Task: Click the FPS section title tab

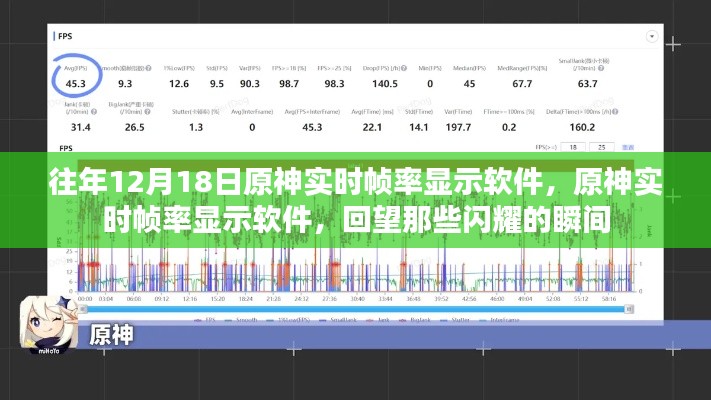Action: coord(67,37)
